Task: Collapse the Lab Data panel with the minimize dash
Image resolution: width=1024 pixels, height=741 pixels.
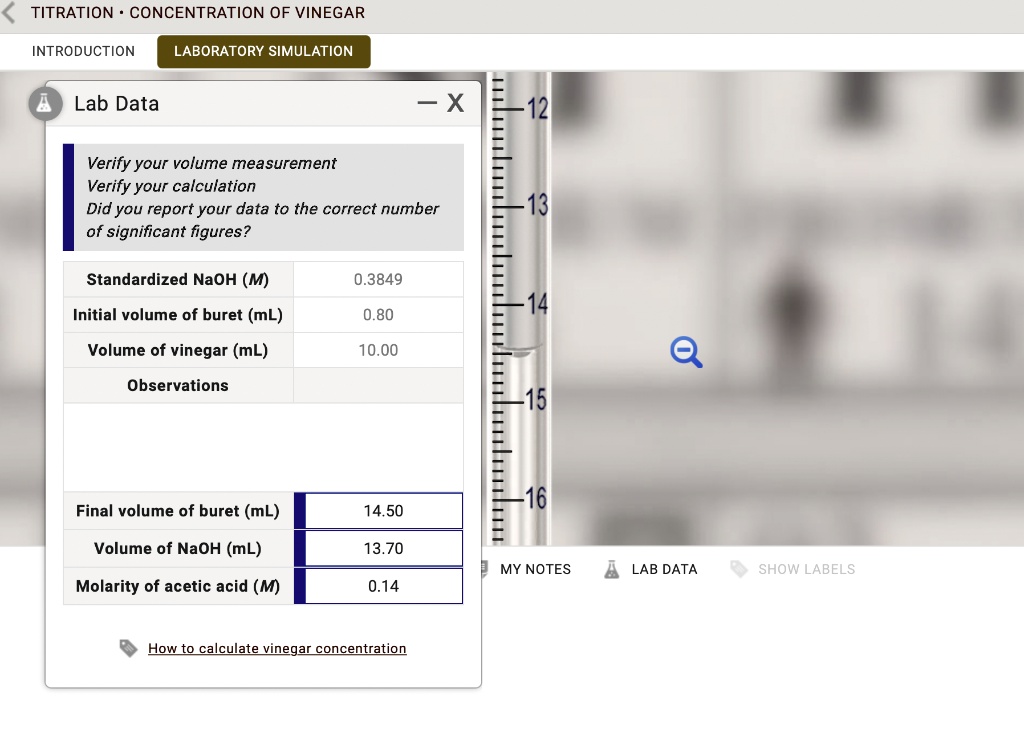Action: pos(429,102)
